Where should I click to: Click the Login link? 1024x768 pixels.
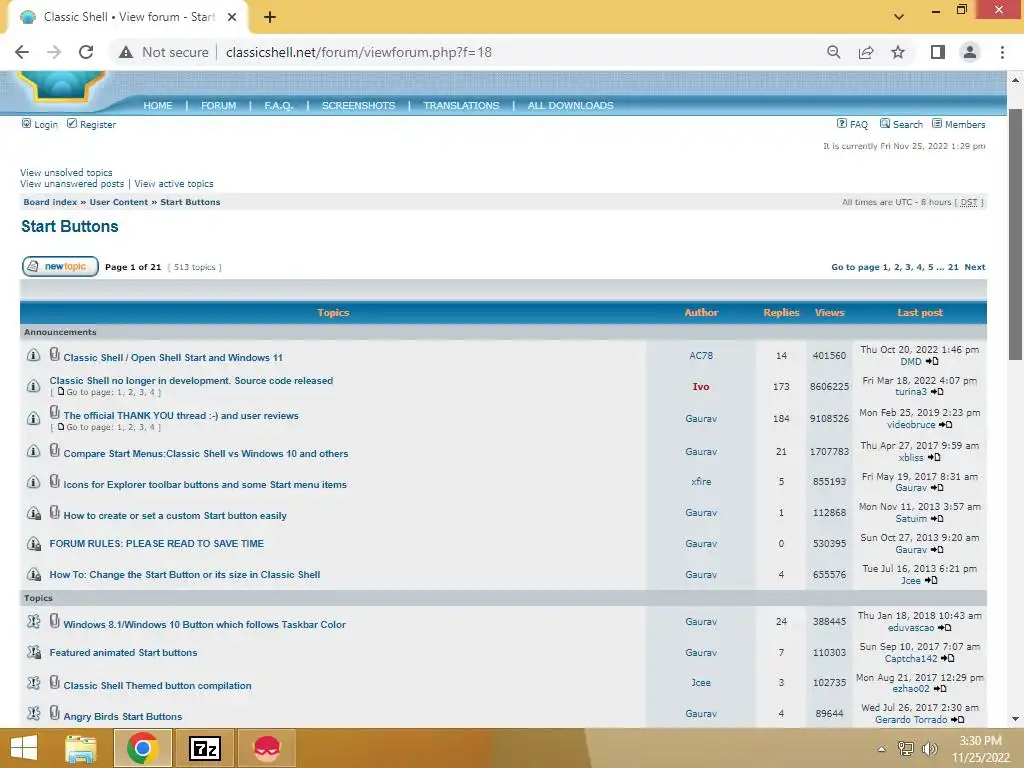click(46, 124)
